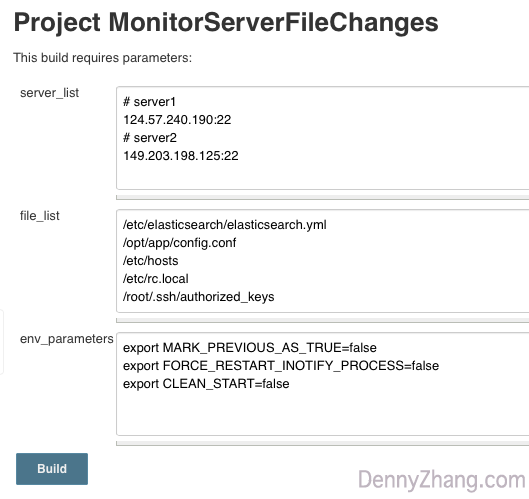Click the /etc/rc.local line
Image resolution: width=529 pixels, height=499 pixels.
coord(156,279)
